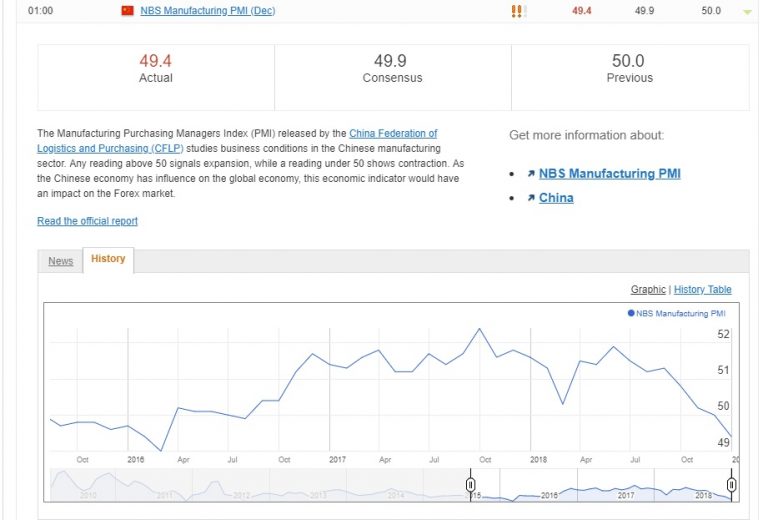This screenshot has width=768, height=520.
Task: Switch to the News tab
Action: [x=61, y=261]
